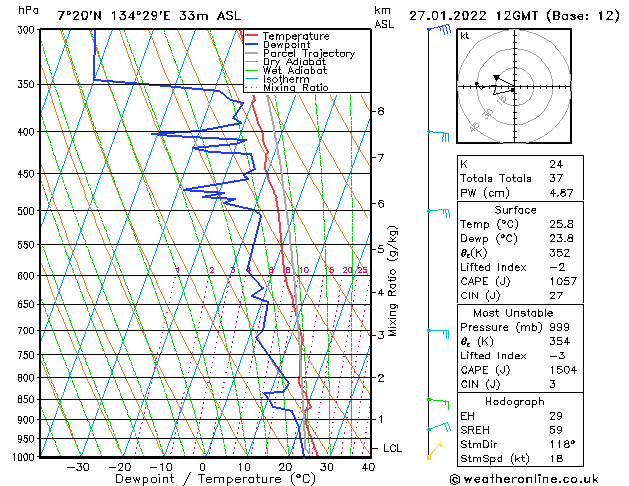Click the wind barb at 700 hPa level
This screenshot has height=486, width=629.
pos(438,334)
